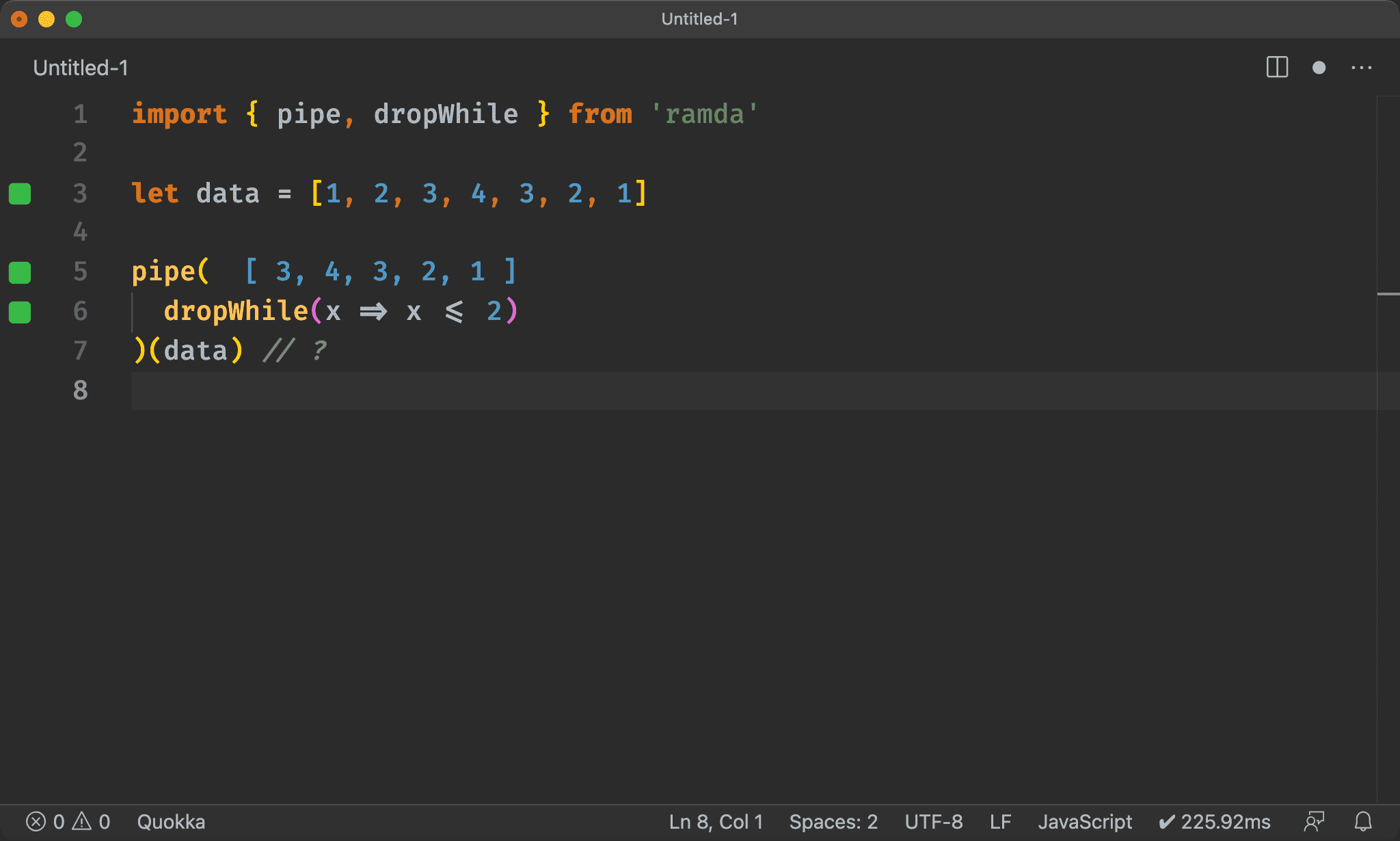Click the split editor icon
The height and width of the screenshot is (841, 1400).
1277,68
